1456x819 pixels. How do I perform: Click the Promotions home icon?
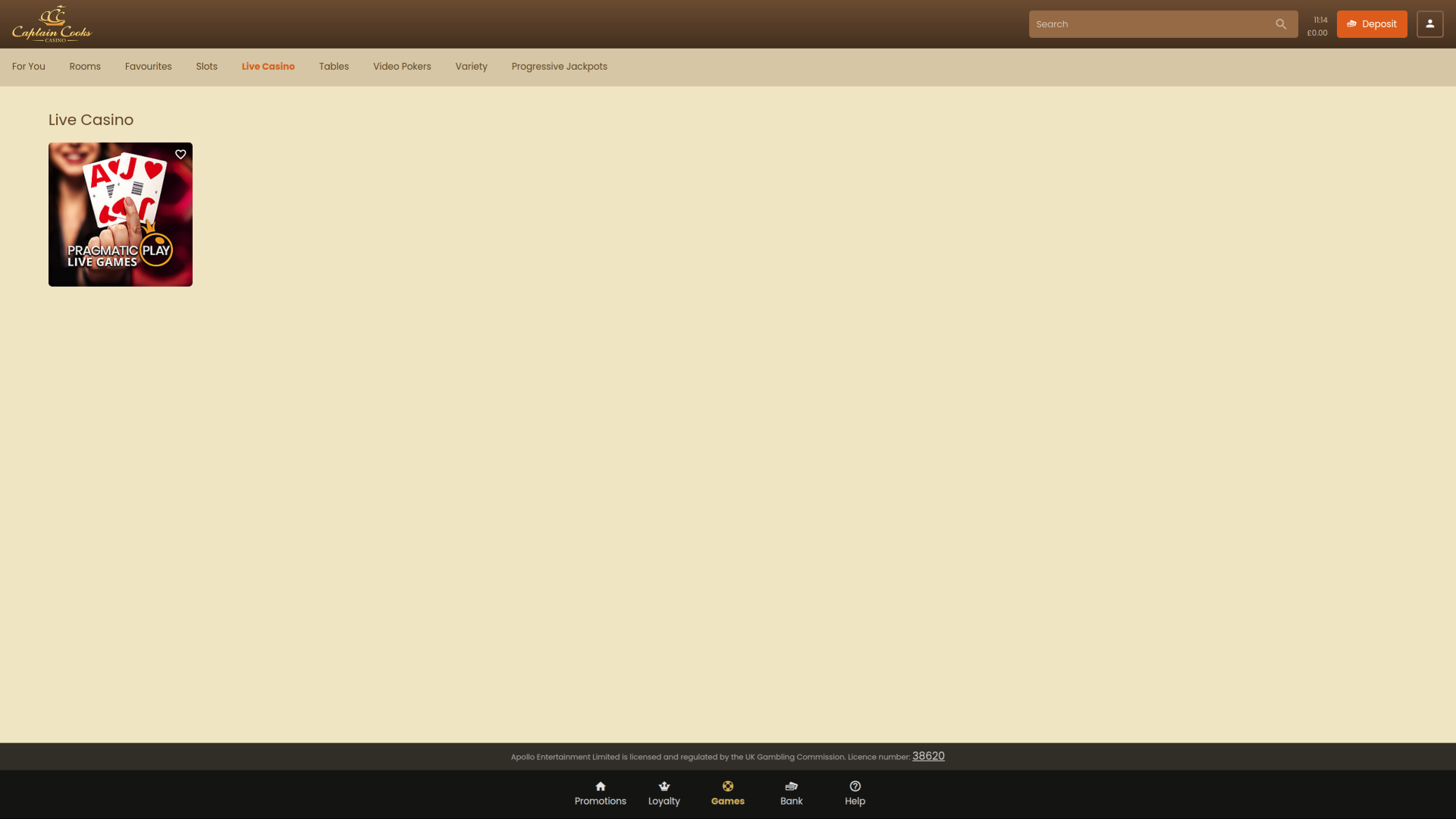600,786
